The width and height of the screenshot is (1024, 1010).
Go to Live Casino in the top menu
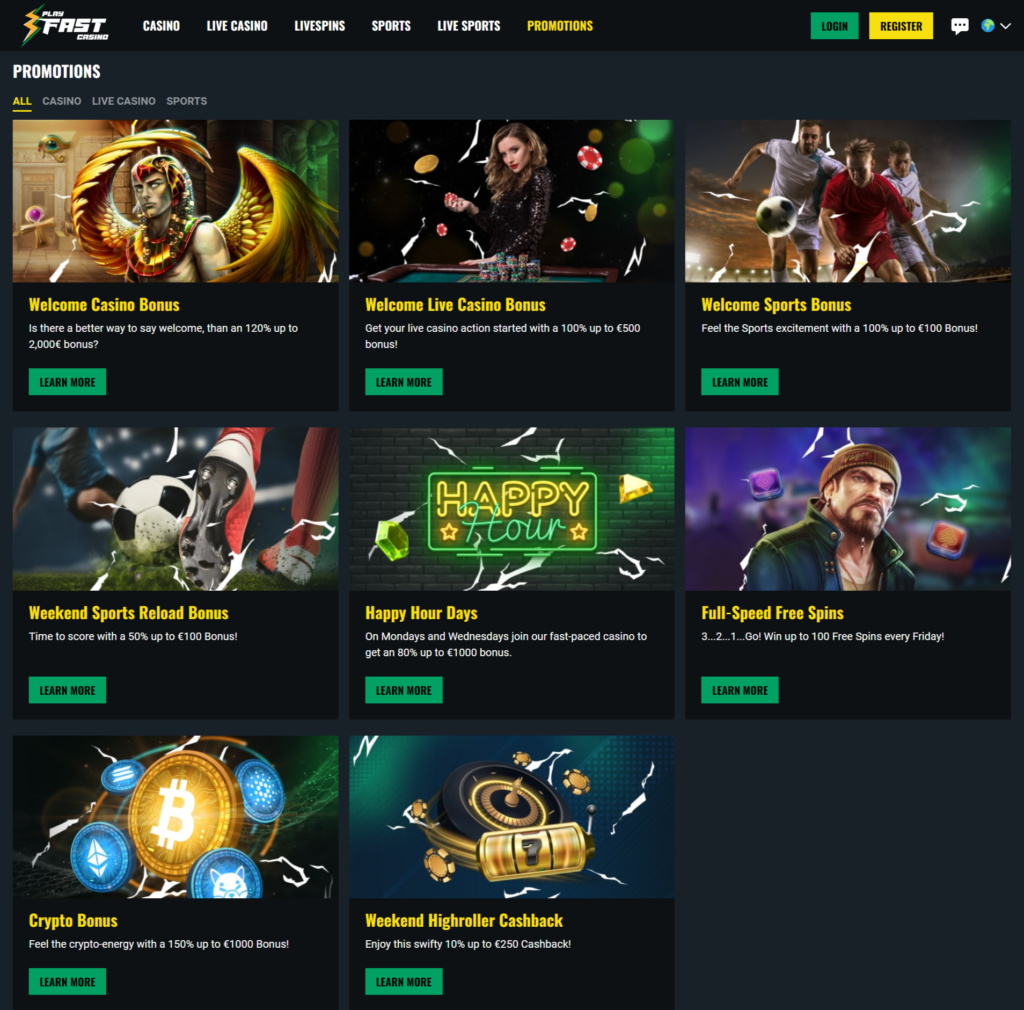coord(237,26)
